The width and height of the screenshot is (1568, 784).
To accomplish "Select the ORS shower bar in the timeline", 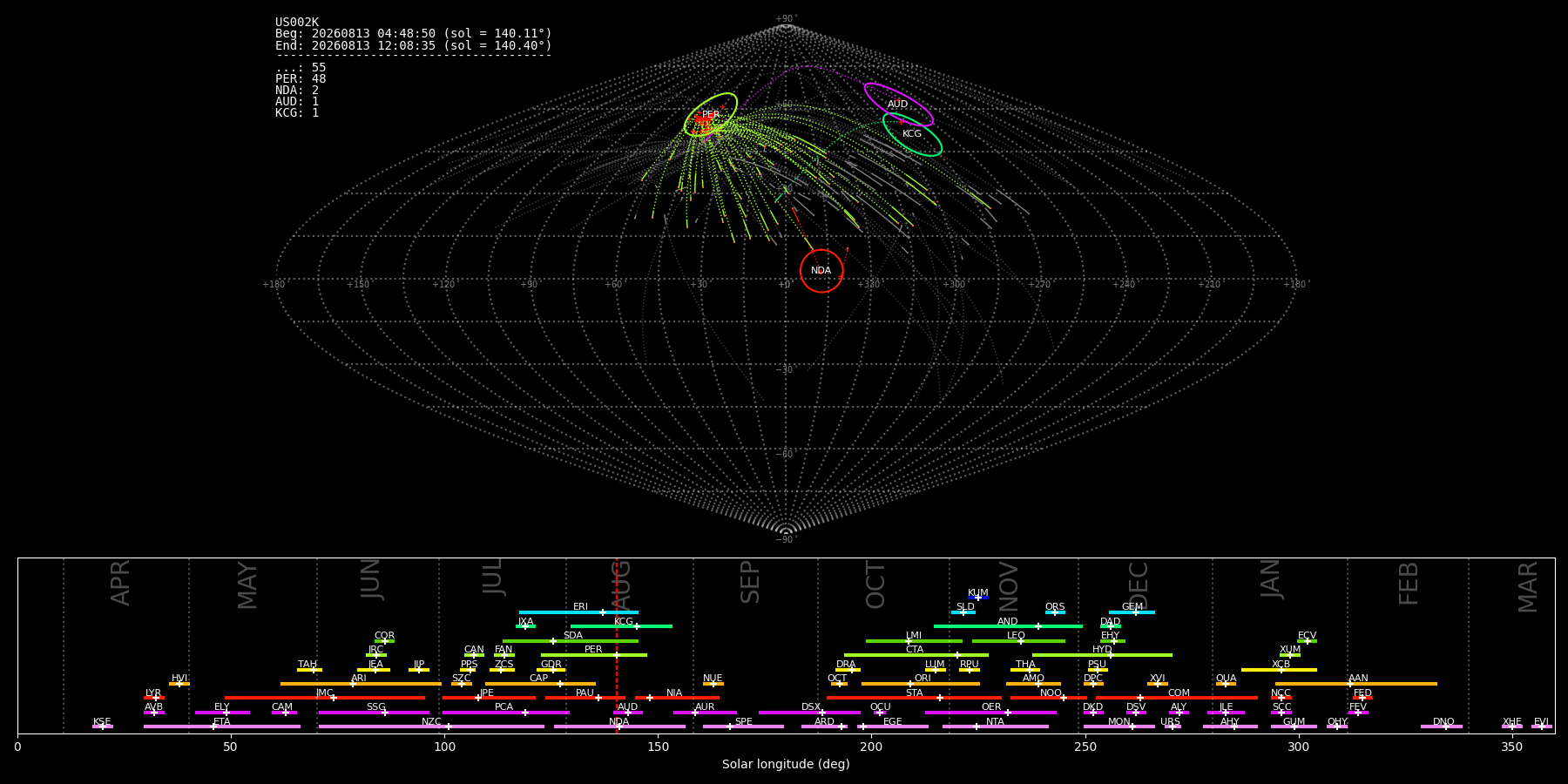I will click(1055, 612).
